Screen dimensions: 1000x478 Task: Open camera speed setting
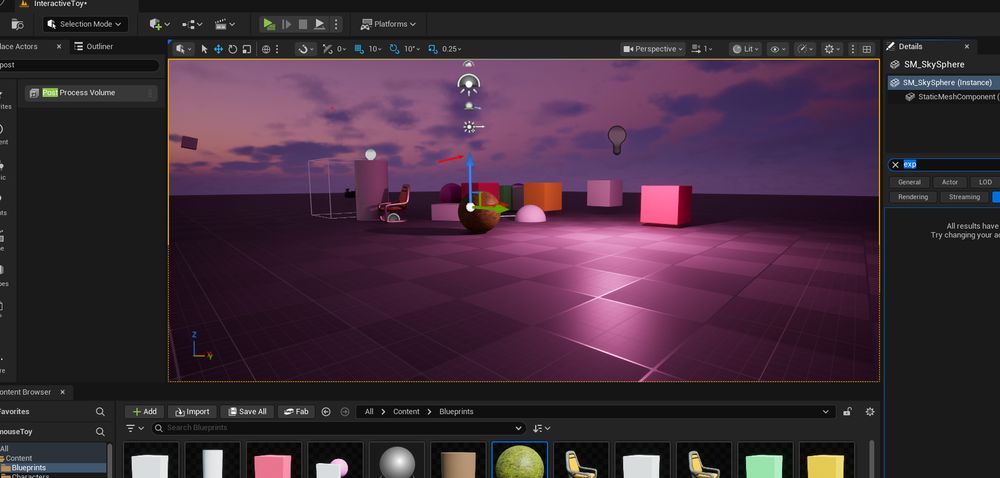pyautogui.click(x=701, y=49)
